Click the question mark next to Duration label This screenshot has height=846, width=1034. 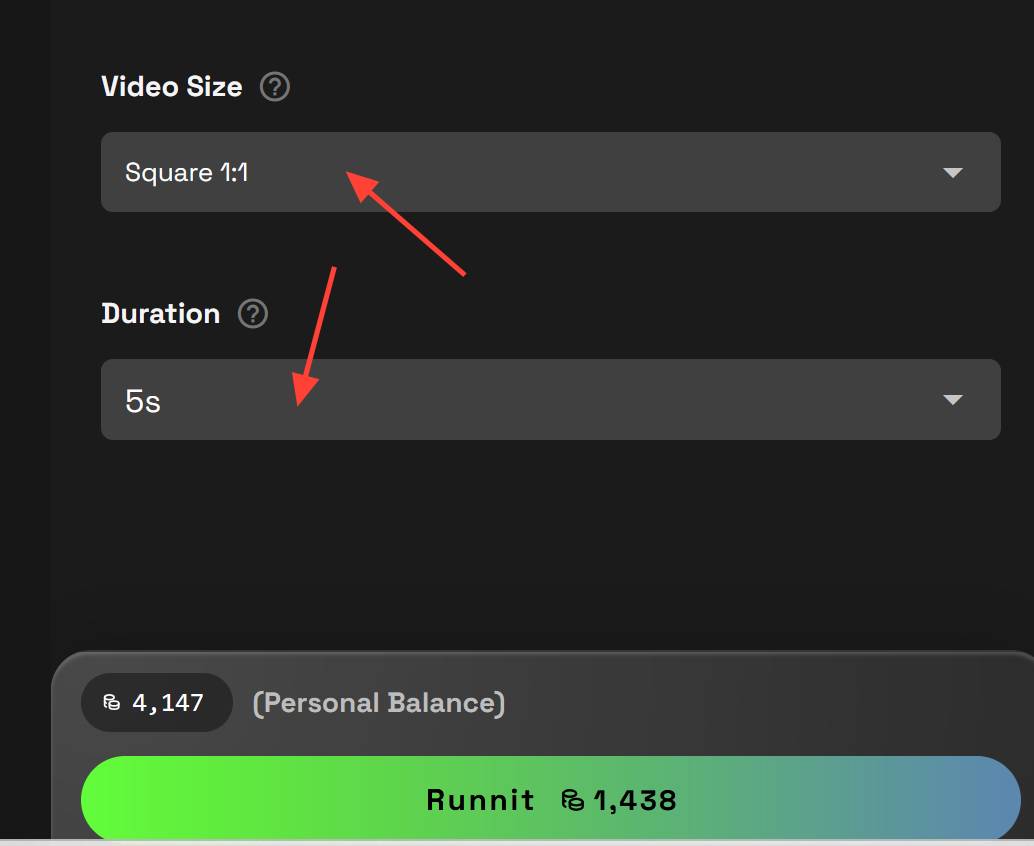[252, 314]
